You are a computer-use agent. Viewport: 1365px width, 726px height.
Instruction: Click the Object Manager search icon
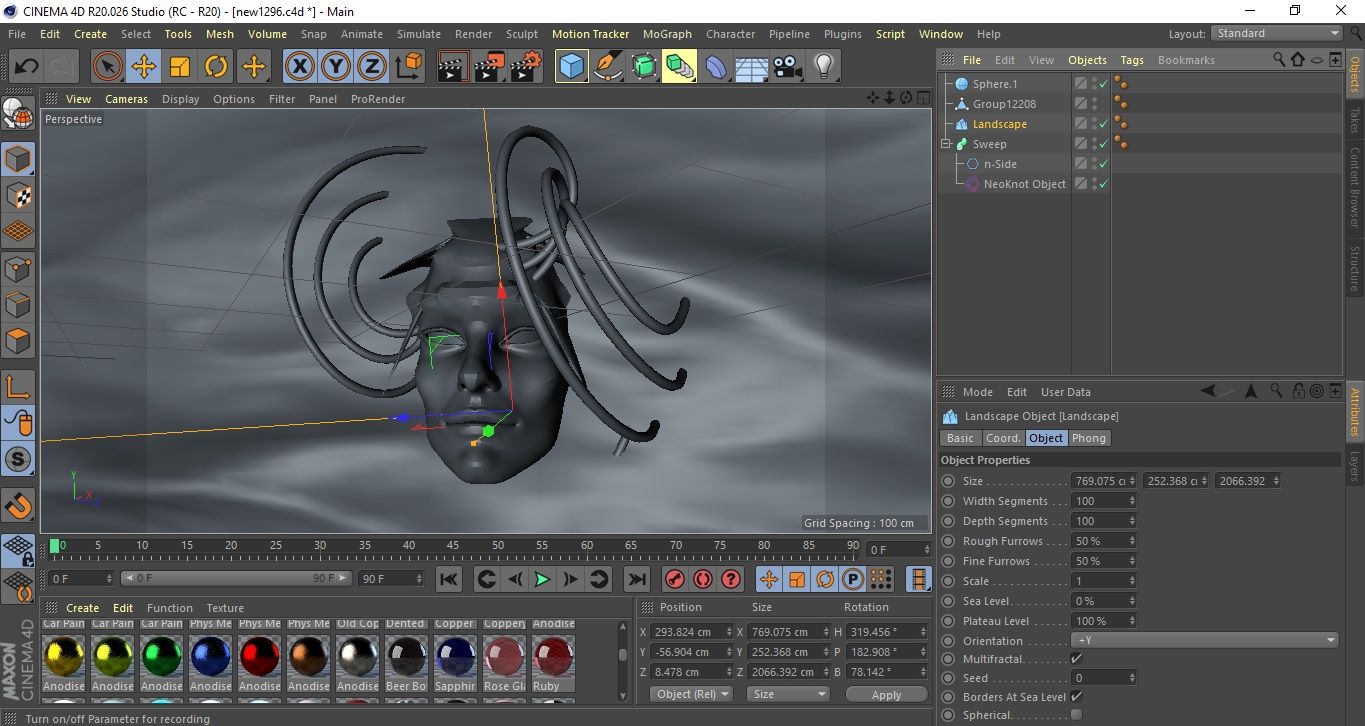pyautogui.click(x=1279, y=60)
